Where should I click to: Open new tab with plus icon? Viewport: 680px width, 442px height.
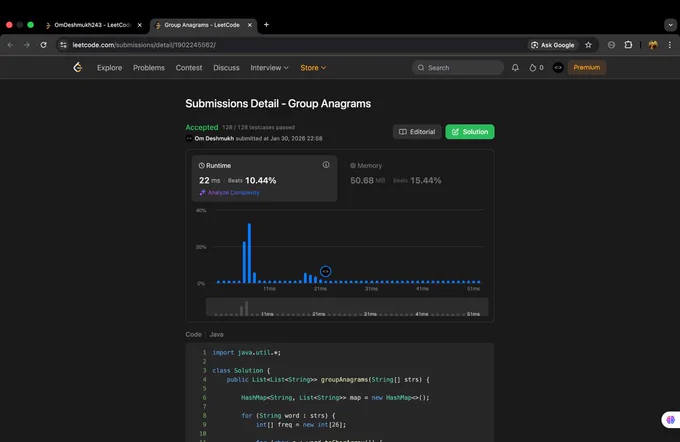pyautogui.click(x=266, y=25)
